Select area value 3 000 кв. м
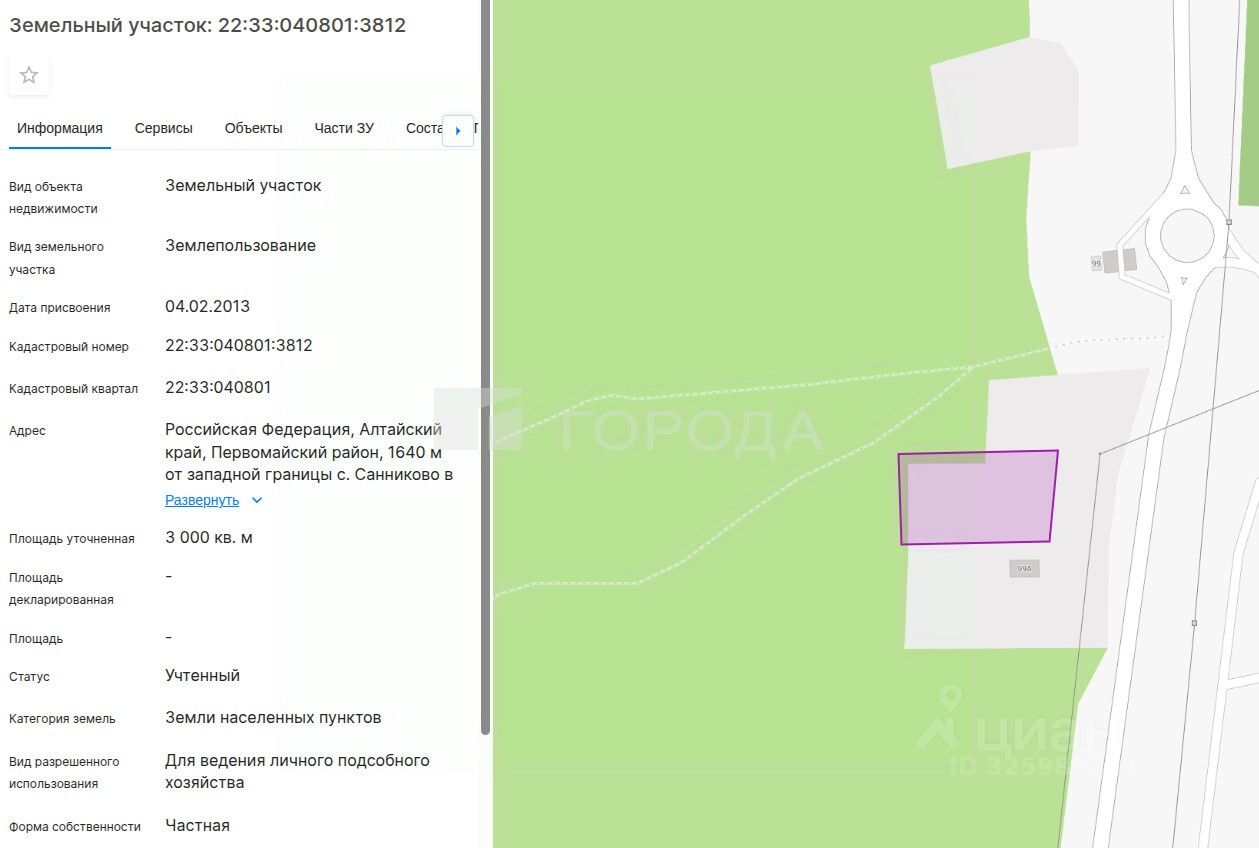This screenshot has height=848, width=1259. click(x=209, y=538)
